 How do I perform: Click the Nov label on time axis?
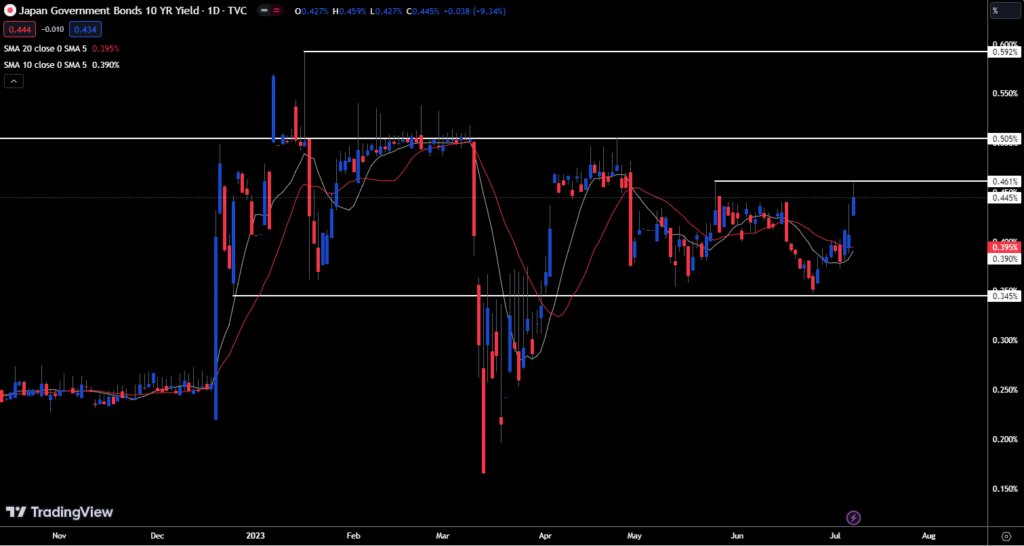point(59,535)
